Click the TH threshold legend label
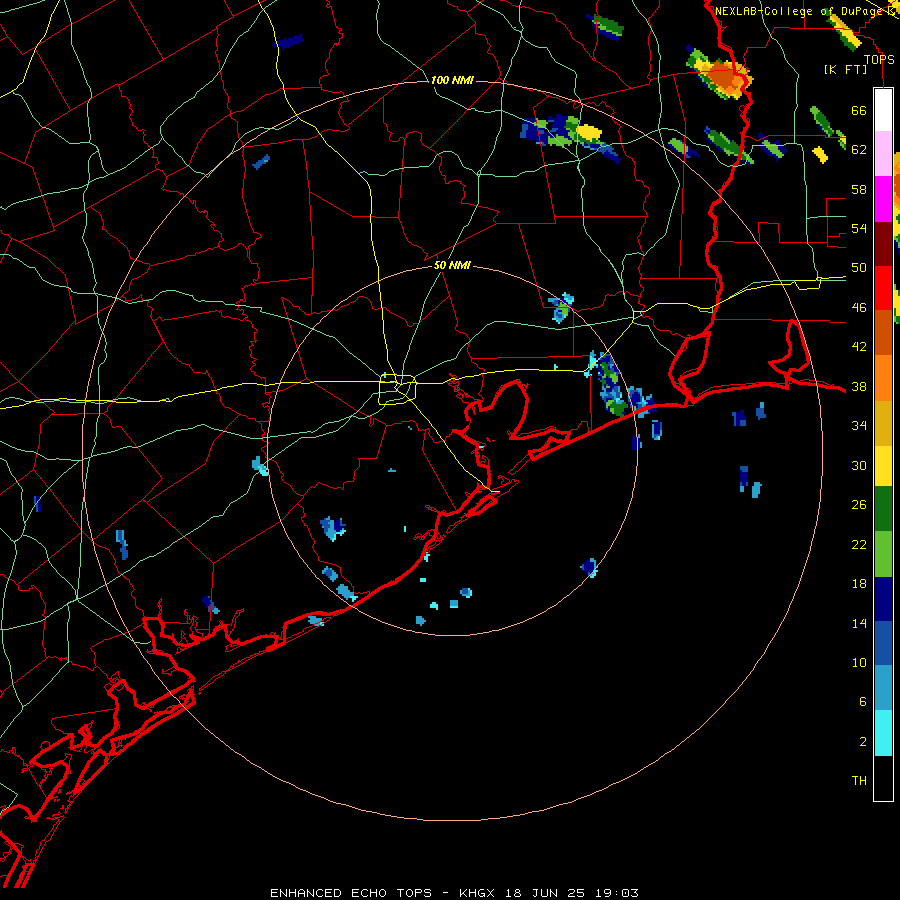 click(x=859, y=781)
